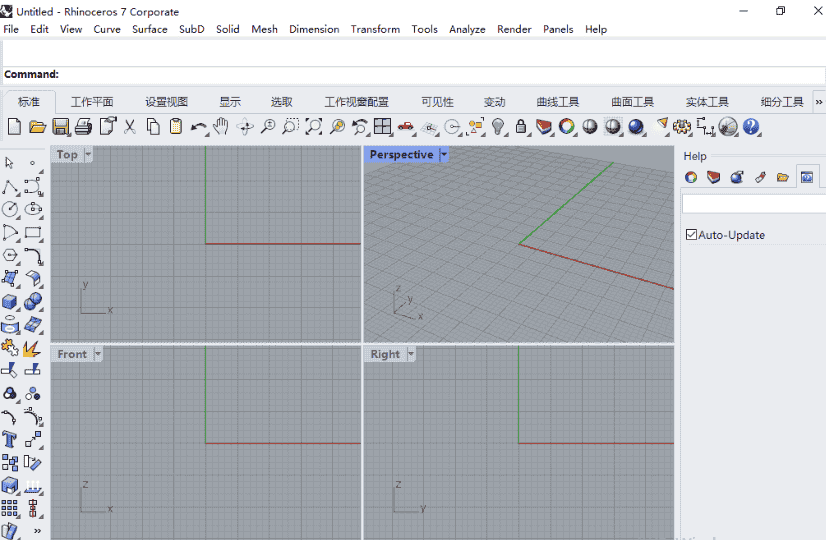Click the Undo arrow icon
The image size is (826, 540).
click(x=197, y=127)
